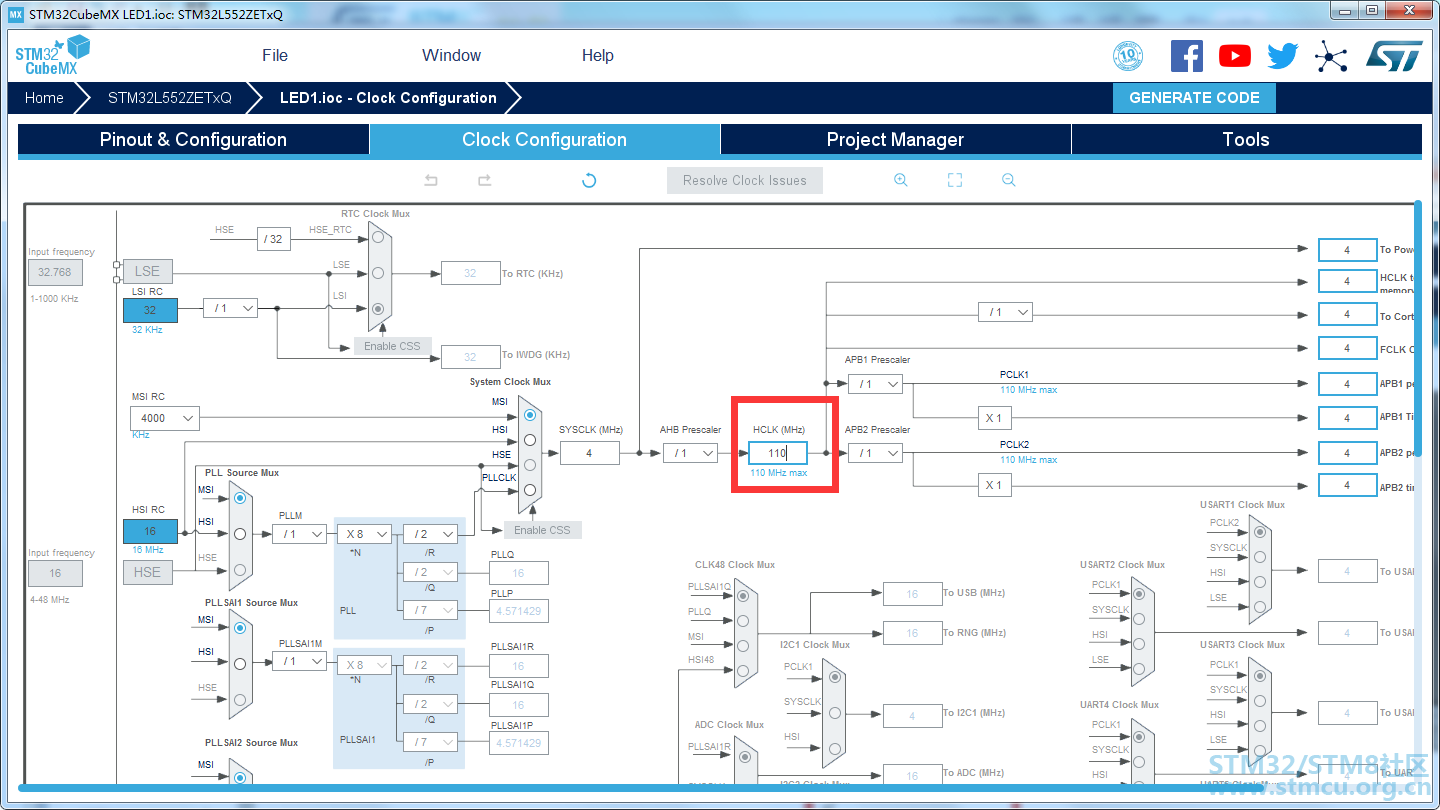The image size is (1440, 810).
Task: Select PLLQ in CLK48 Clock Mux
Action: pos(742,621)
